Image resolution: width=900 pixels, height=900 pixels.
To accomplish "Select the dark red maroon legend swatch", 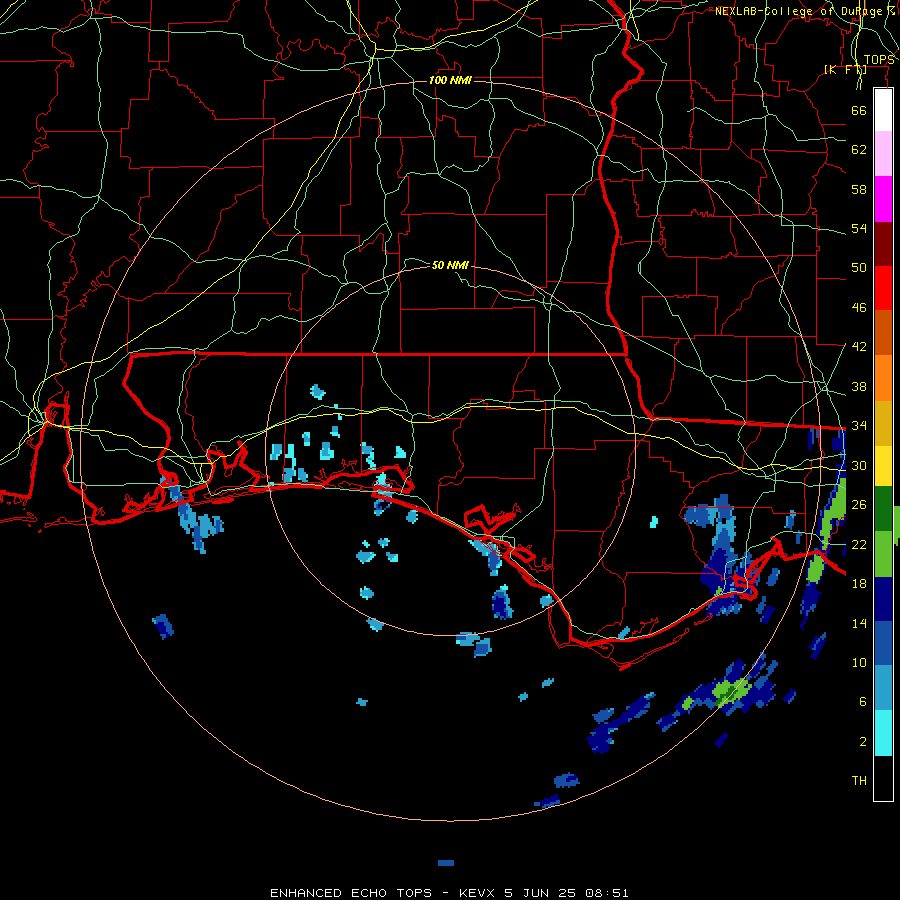I will click(883, 244).
